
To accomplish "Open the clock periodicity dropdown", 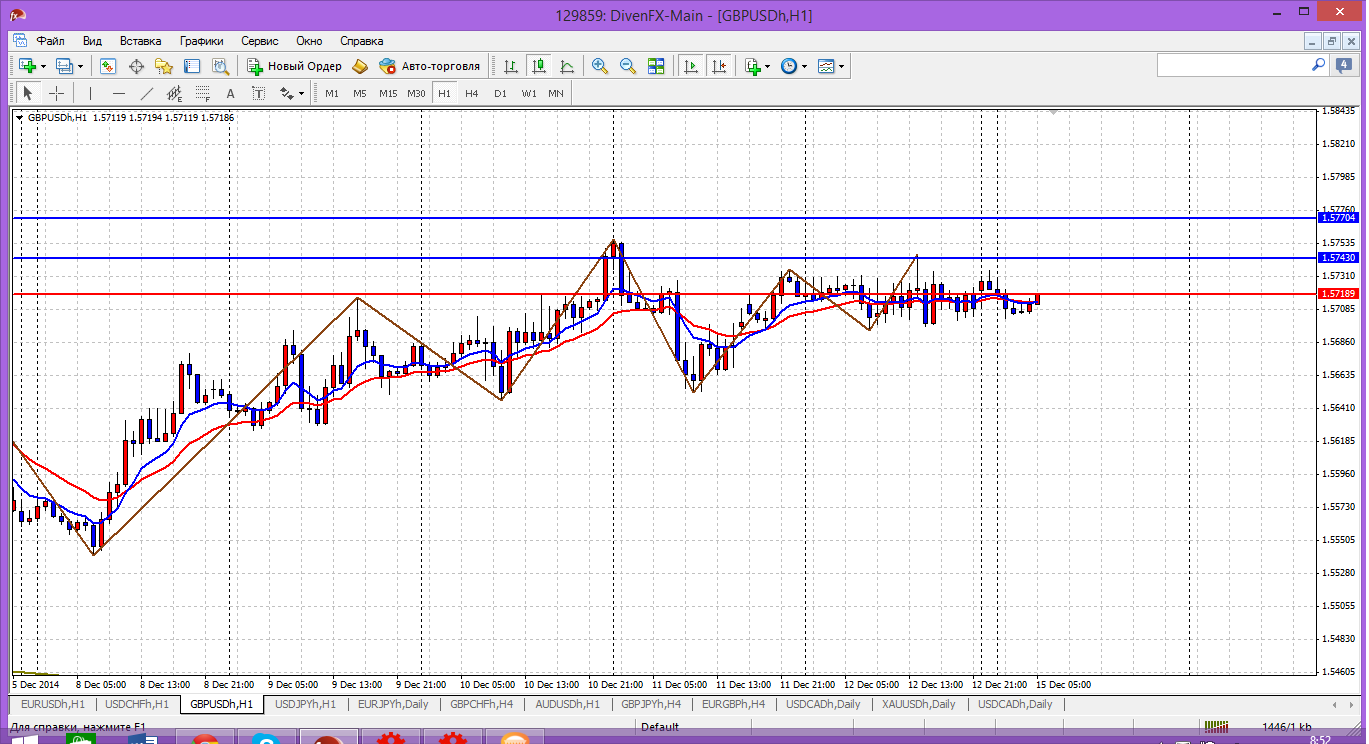I will pos(804,66).
